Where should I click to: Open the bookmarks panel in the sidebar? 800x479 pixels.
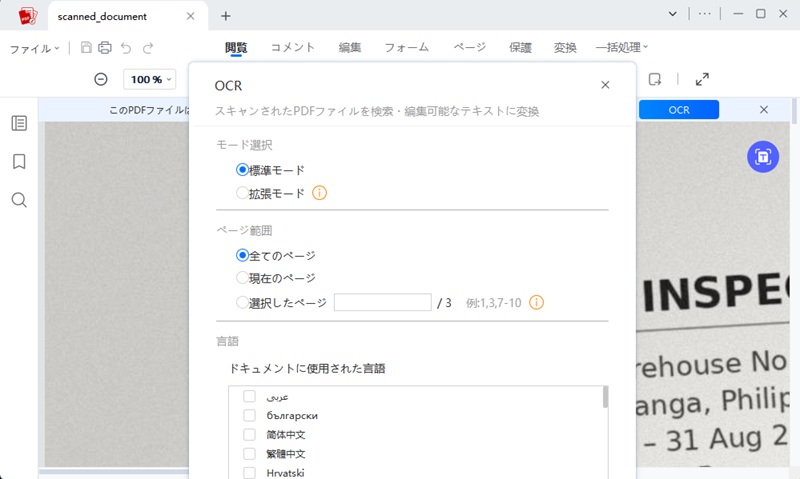(x=19, y=162)
